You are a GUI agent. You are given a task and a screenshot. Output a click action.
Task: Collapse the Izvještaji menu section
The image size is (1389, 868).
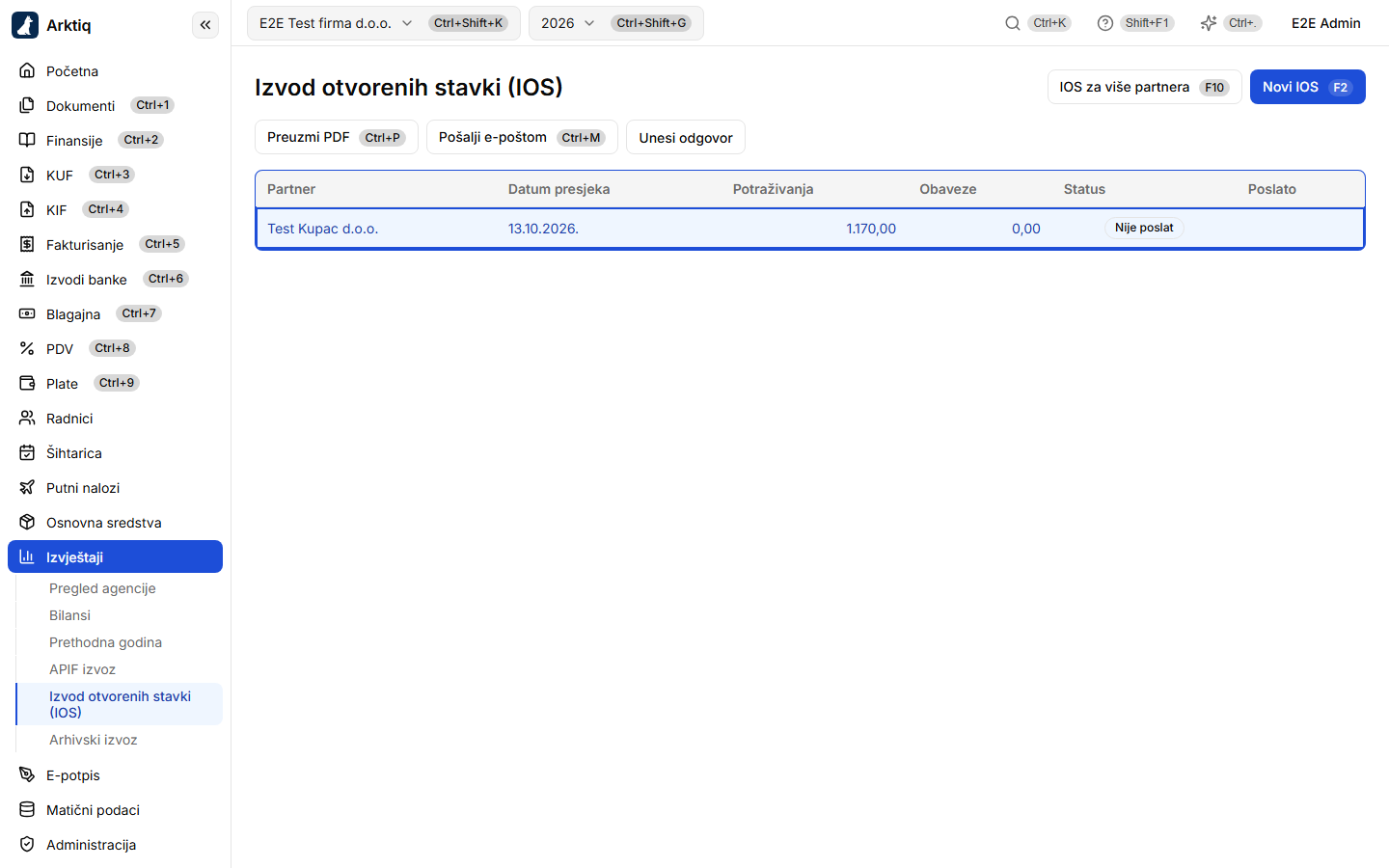[115, 556]
